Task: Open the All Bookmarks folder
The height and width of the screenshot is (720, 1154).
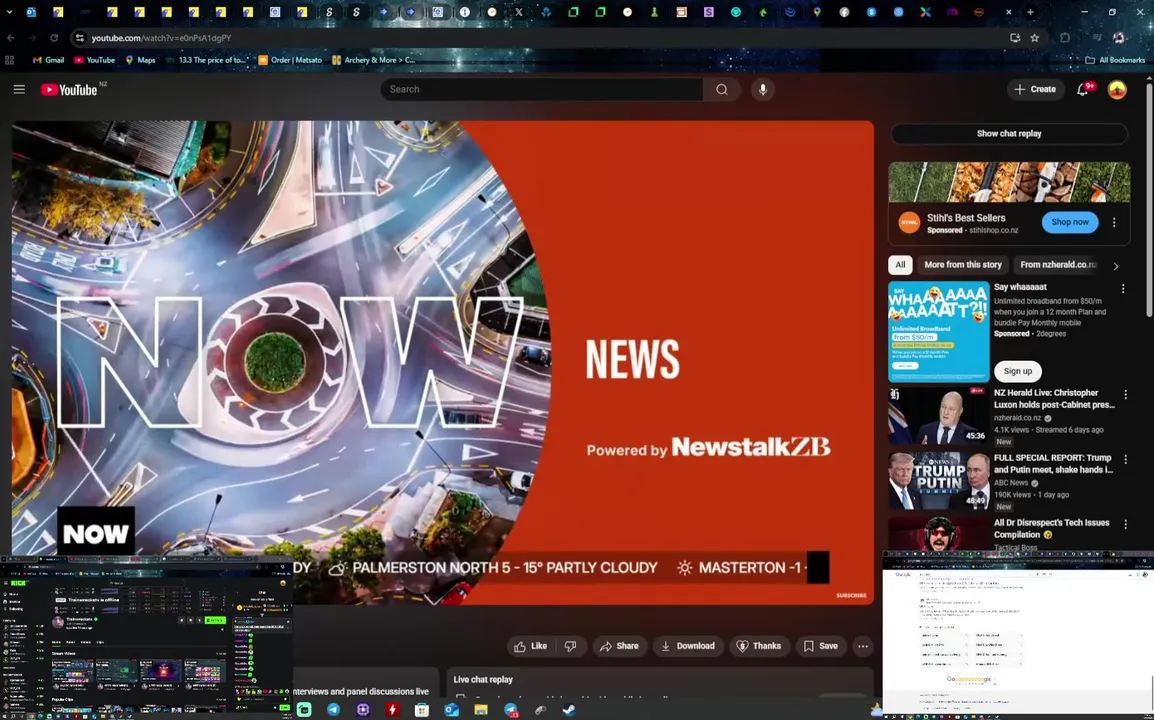Action: [1115, 60]
